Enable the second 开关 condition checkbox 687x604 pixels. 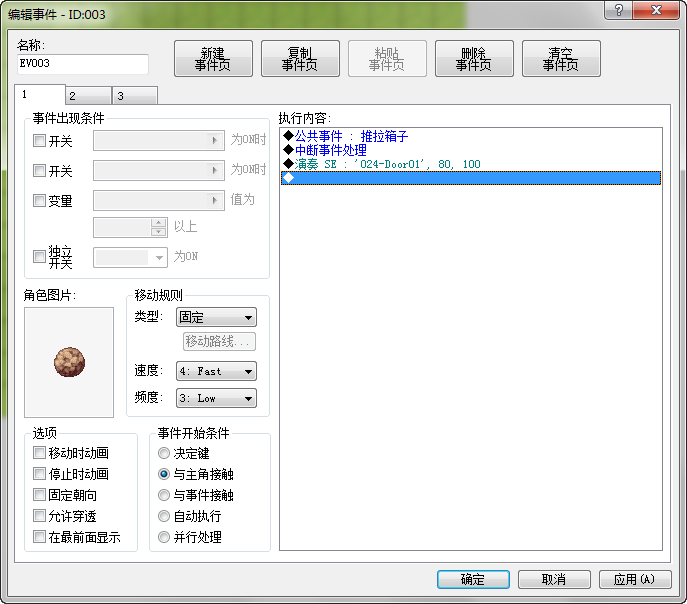pyautogui.click(x=39, y=170)
